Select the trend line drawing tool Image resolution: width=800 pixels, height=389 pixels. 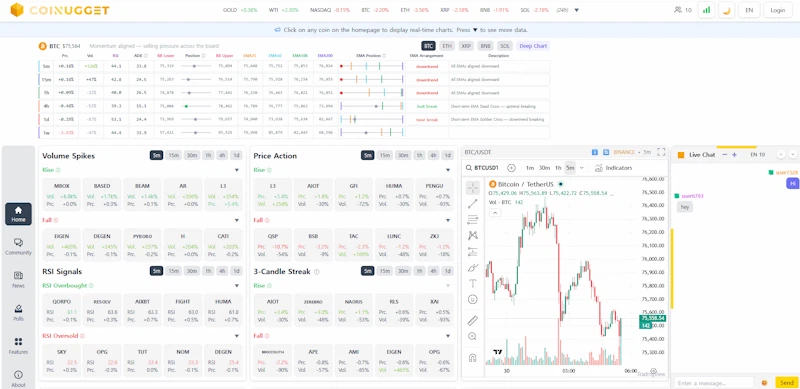pyautogui.click(x=472, y=204)
